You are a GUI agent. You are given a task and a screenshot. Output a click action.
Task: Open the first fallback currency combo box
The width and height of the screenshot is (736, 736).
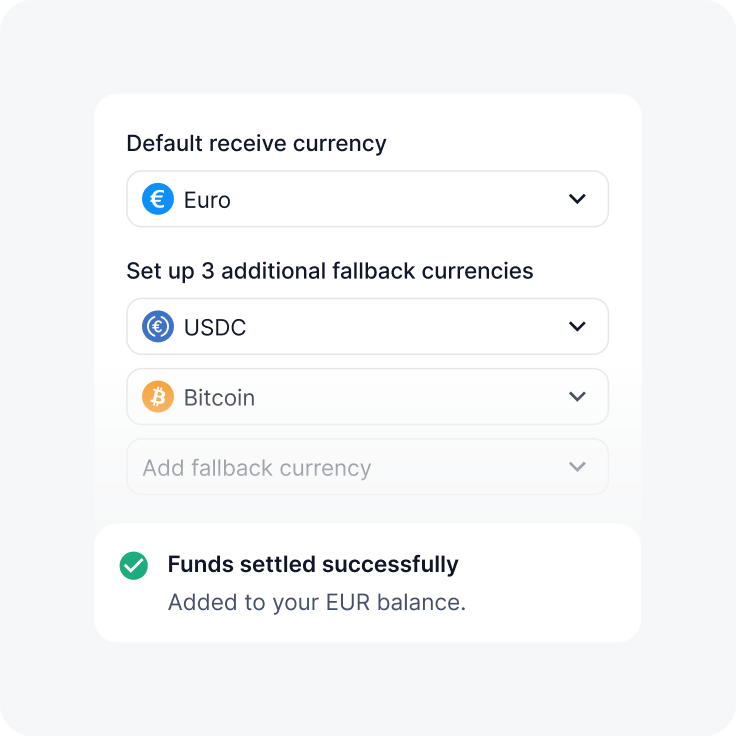367,327
